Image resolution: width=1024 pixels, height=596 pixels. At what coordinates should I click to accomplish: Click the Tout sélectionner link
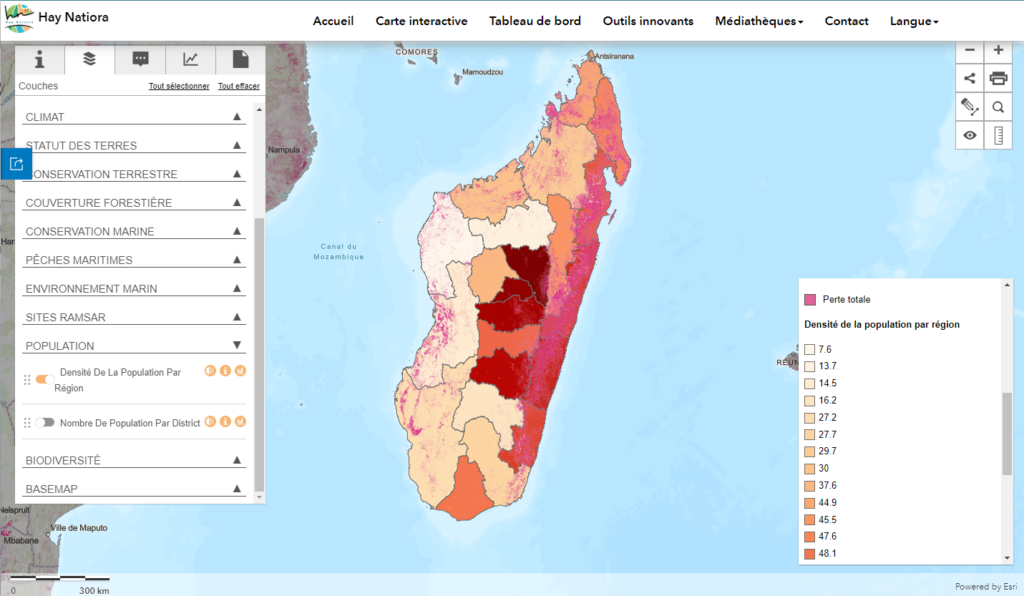coord(179,86)
